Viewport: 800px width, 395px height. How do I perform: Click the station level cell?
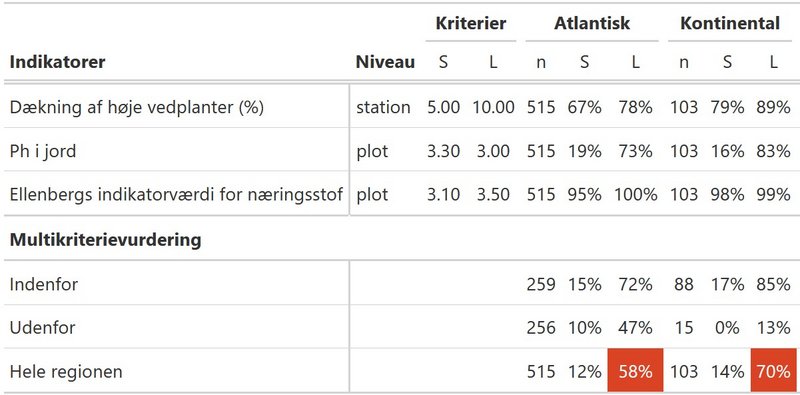coord(383,108)
